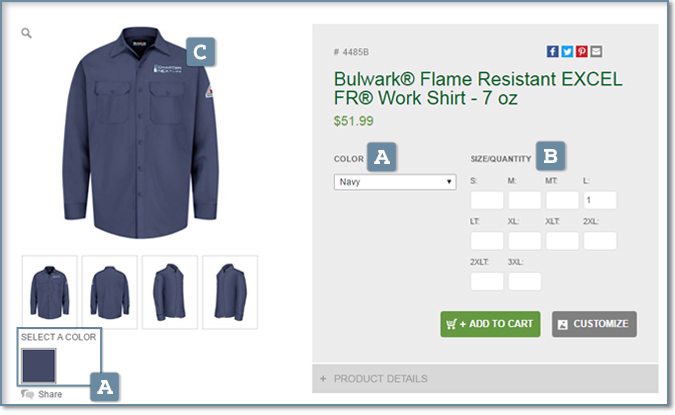Expand the Product Details section
675x415 pixels.
coord(485,378)
